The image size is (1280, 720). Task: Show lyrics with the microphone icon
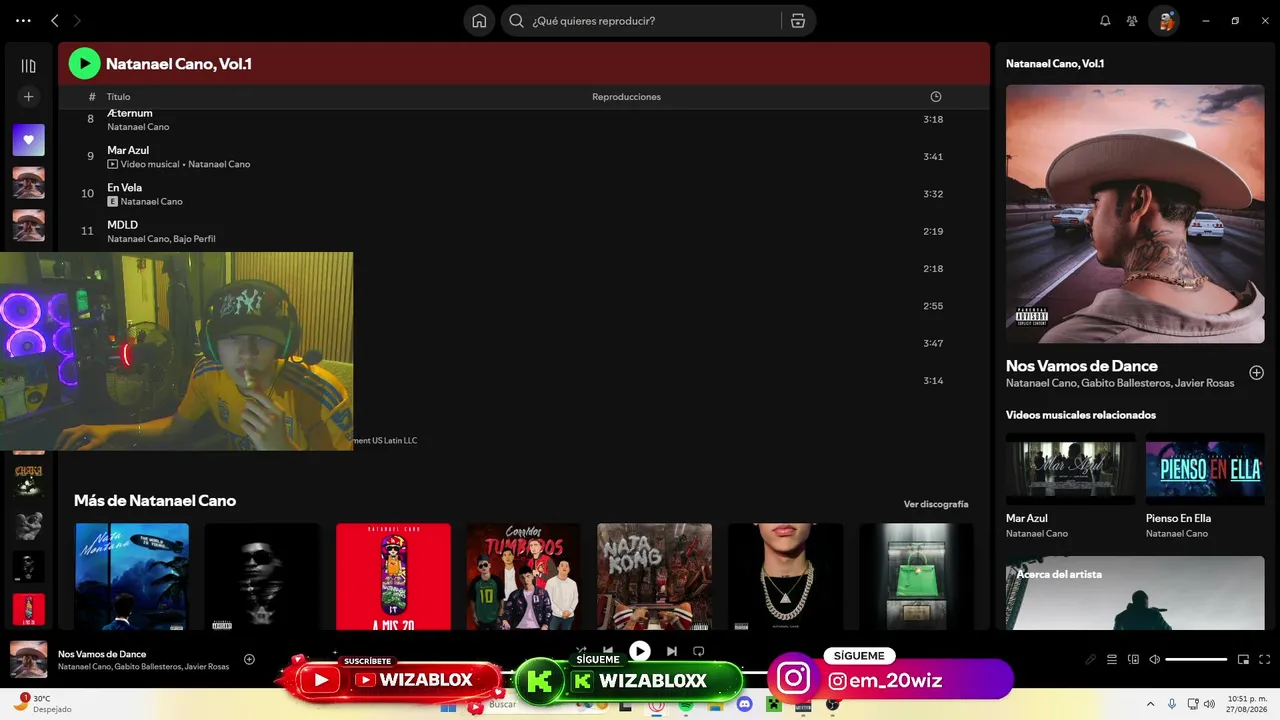[1091, 660]
